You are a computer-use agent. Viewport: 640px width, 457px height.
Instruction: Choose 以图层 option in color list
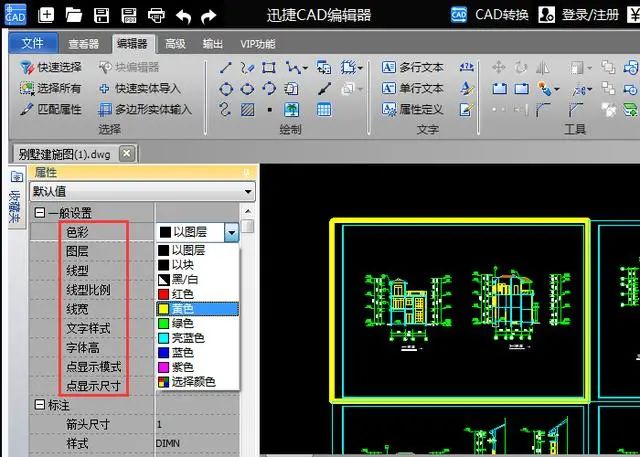coord(198,250)
